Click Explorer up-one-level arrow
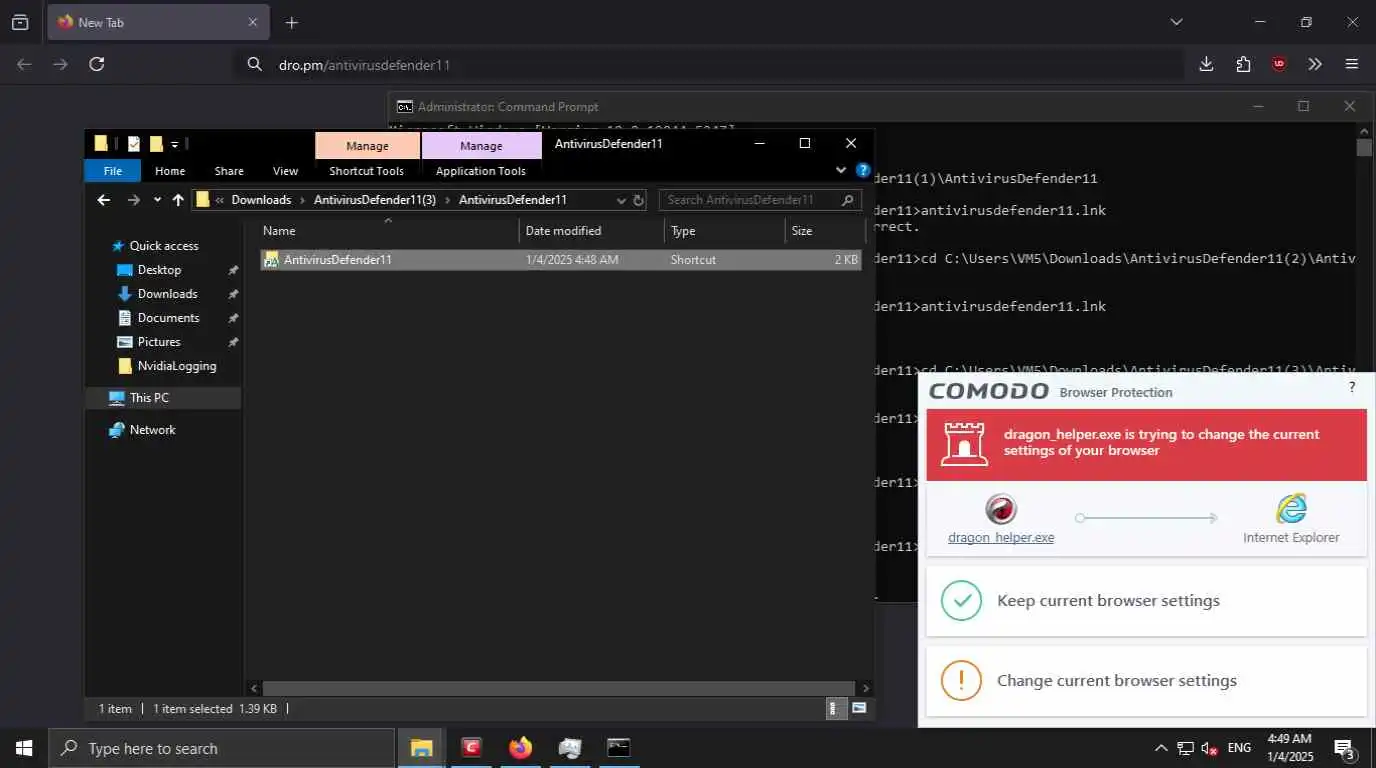Screen dimensions: 1376x768 coord(178,200)
